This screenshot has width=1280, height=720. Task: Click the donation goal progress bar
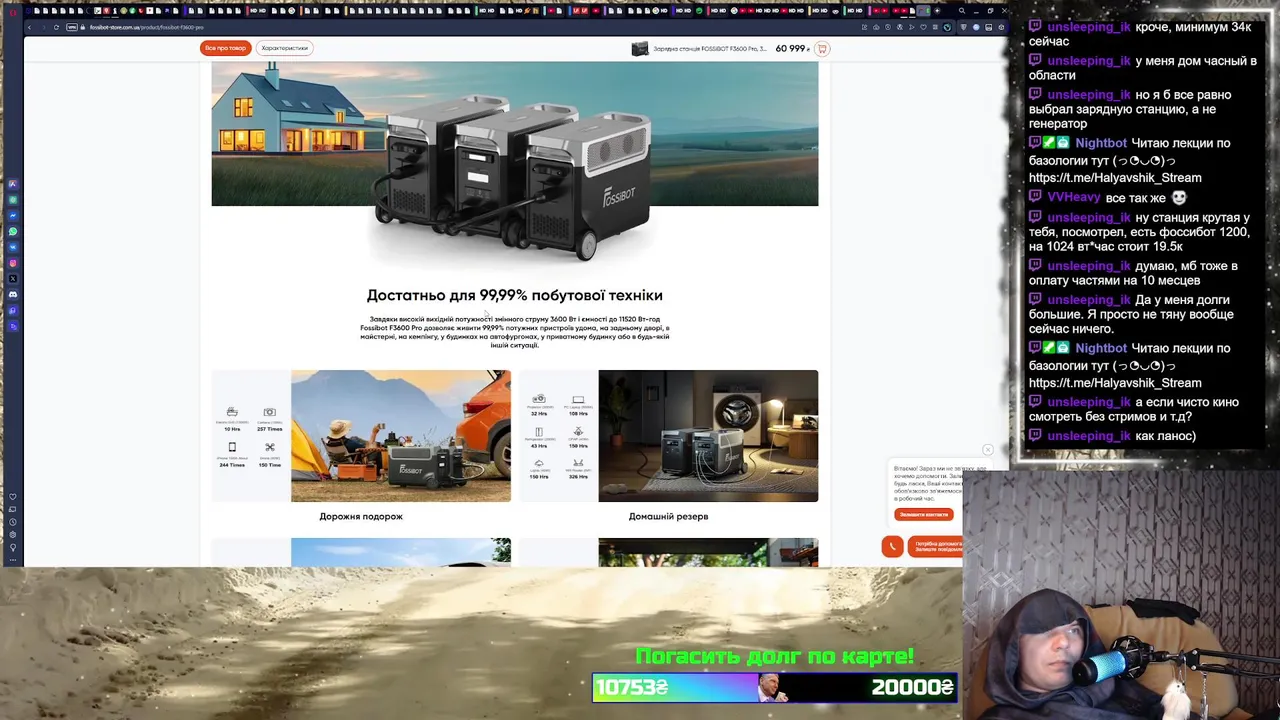click(x=775, y=688)
